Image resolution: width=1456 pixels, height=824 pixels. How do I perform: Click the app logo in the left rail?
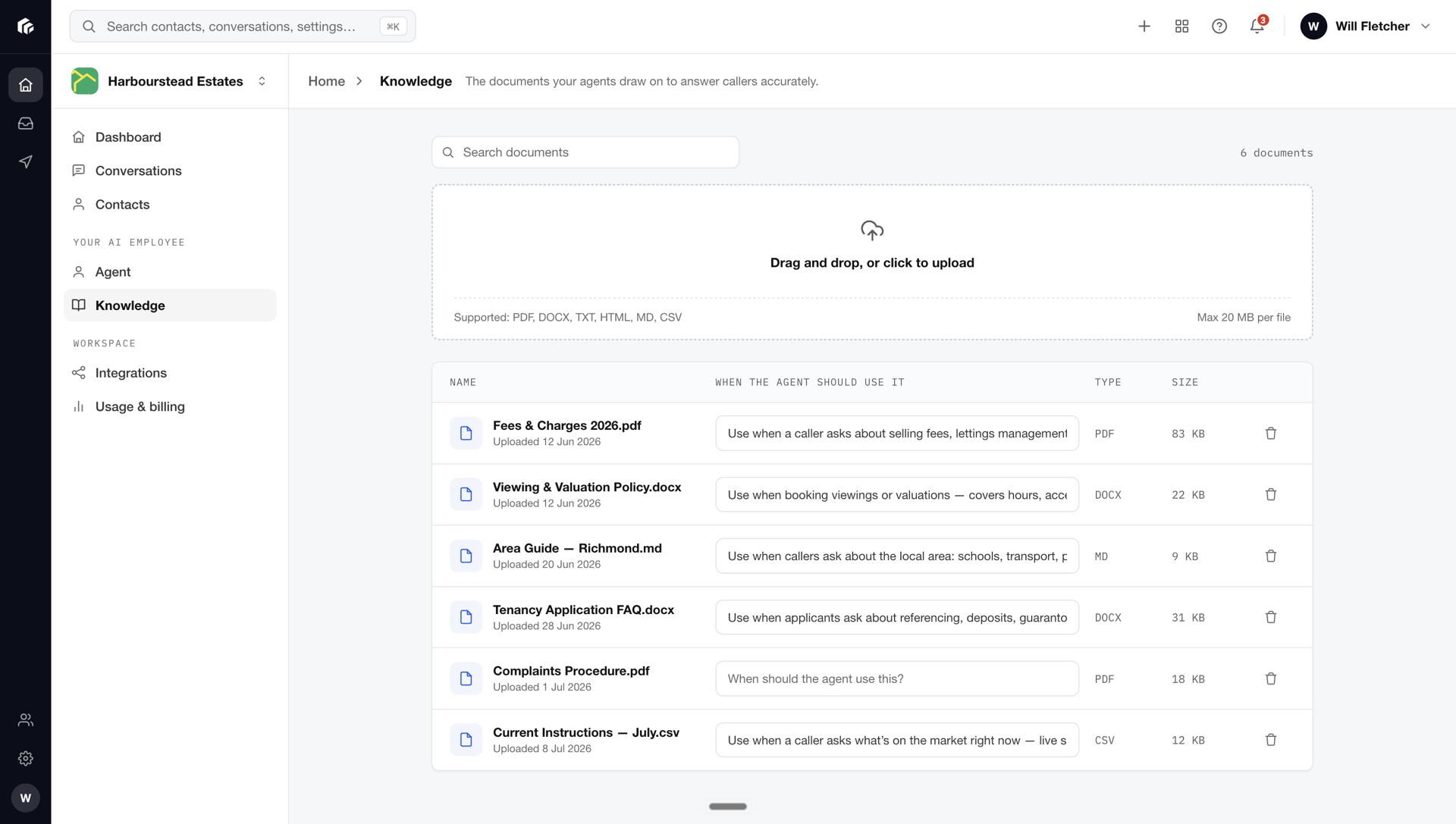pos(26,27)
